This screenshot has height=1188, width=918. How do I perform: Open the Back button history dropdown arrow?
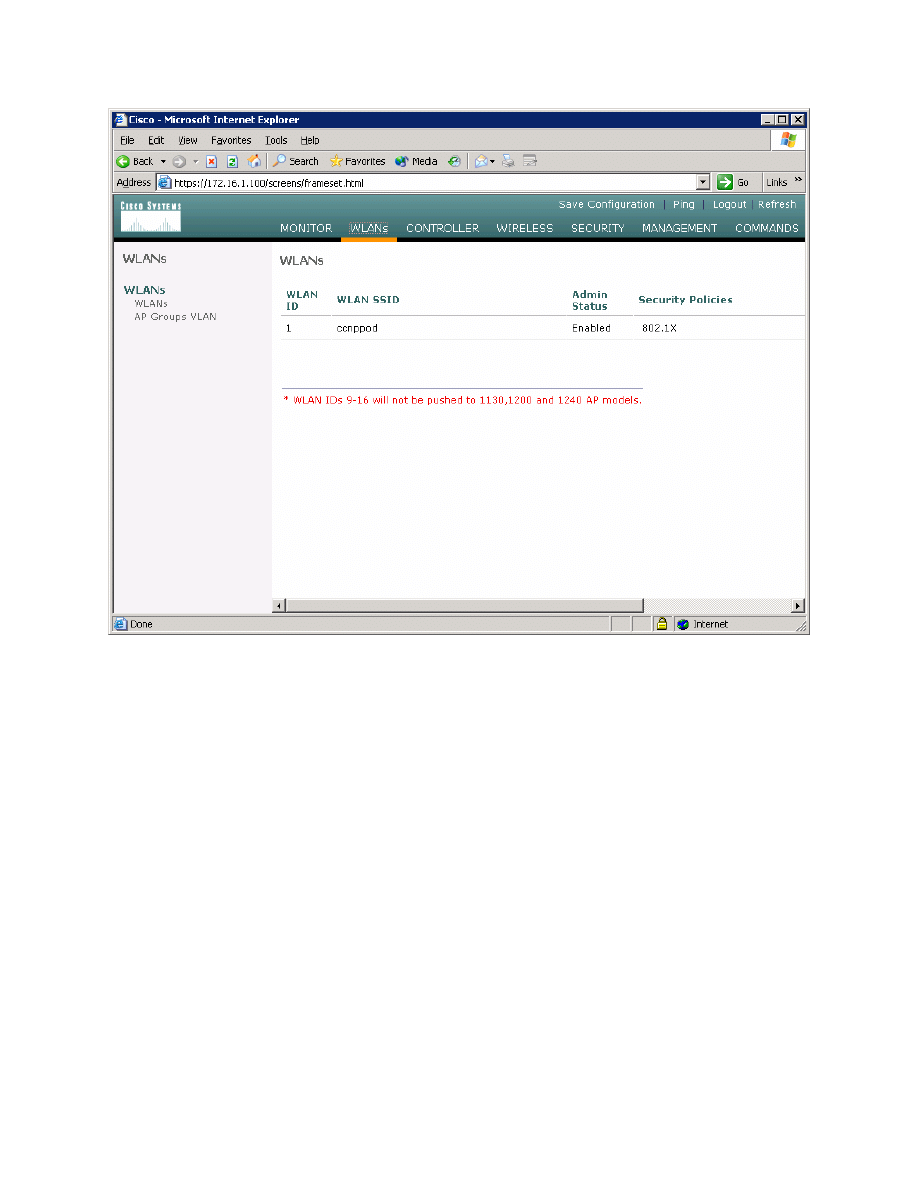pos(163,161)
